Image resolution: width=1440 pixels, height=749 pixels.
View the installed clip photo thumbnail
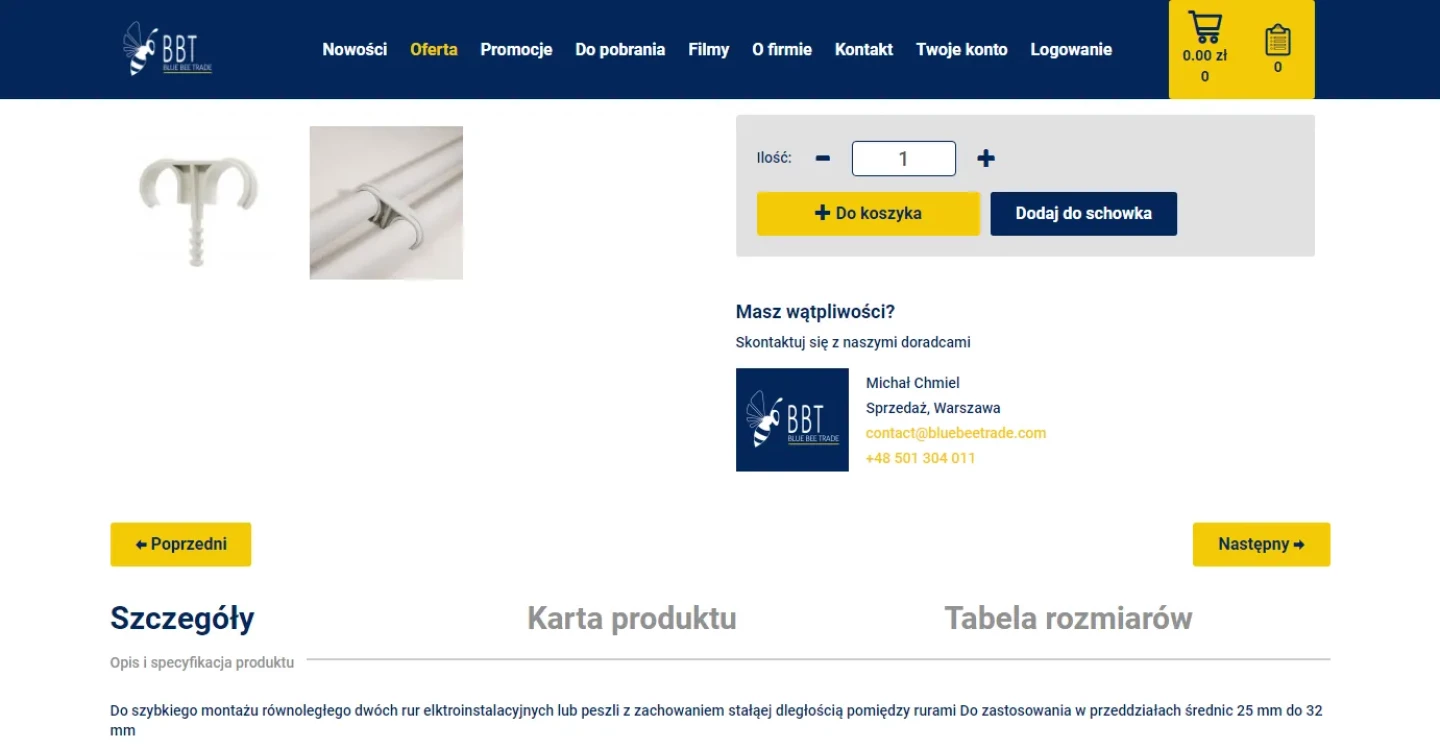tap(386, 203)
